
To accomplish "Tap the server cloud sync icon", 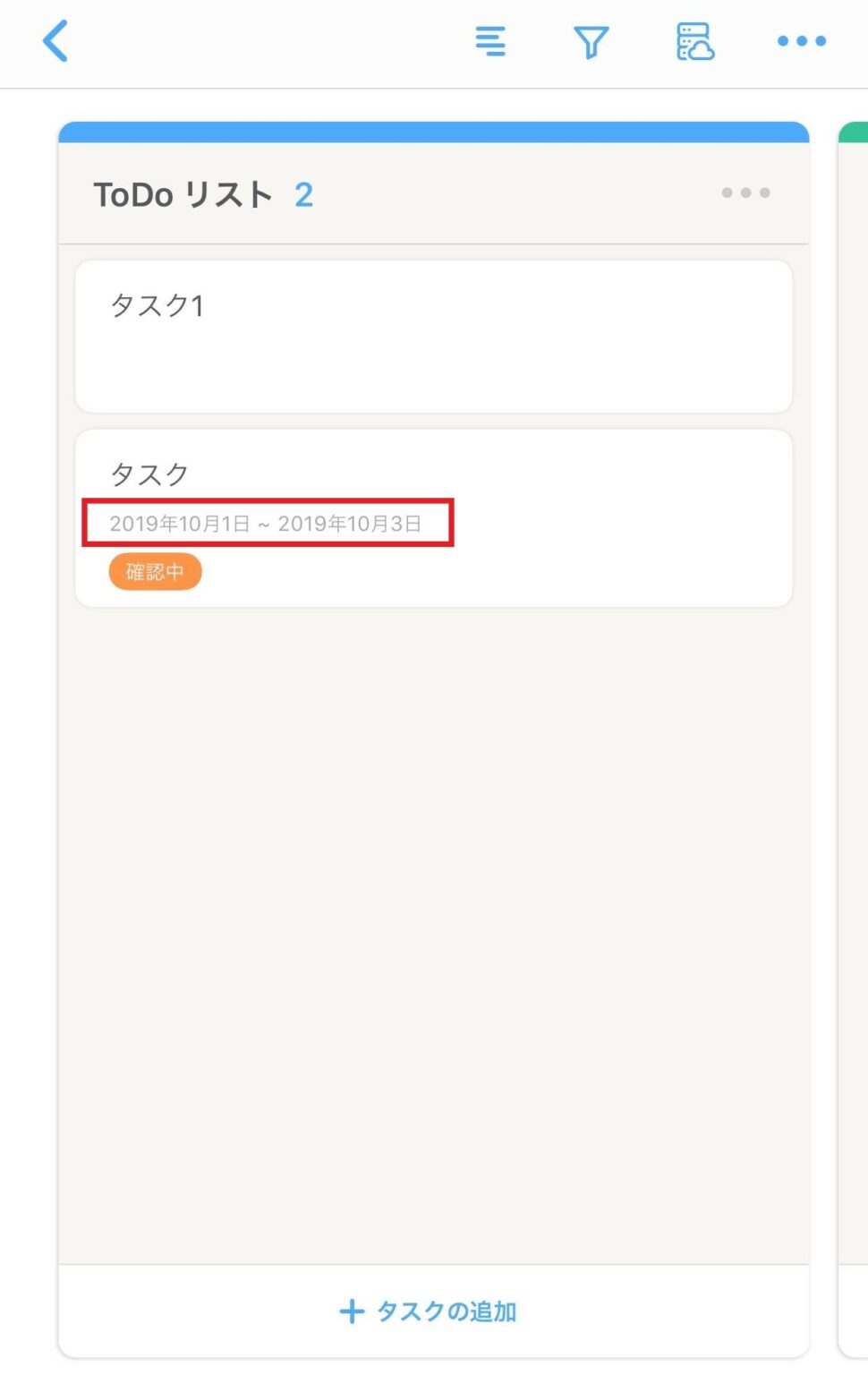I will [x=694, y=41].
